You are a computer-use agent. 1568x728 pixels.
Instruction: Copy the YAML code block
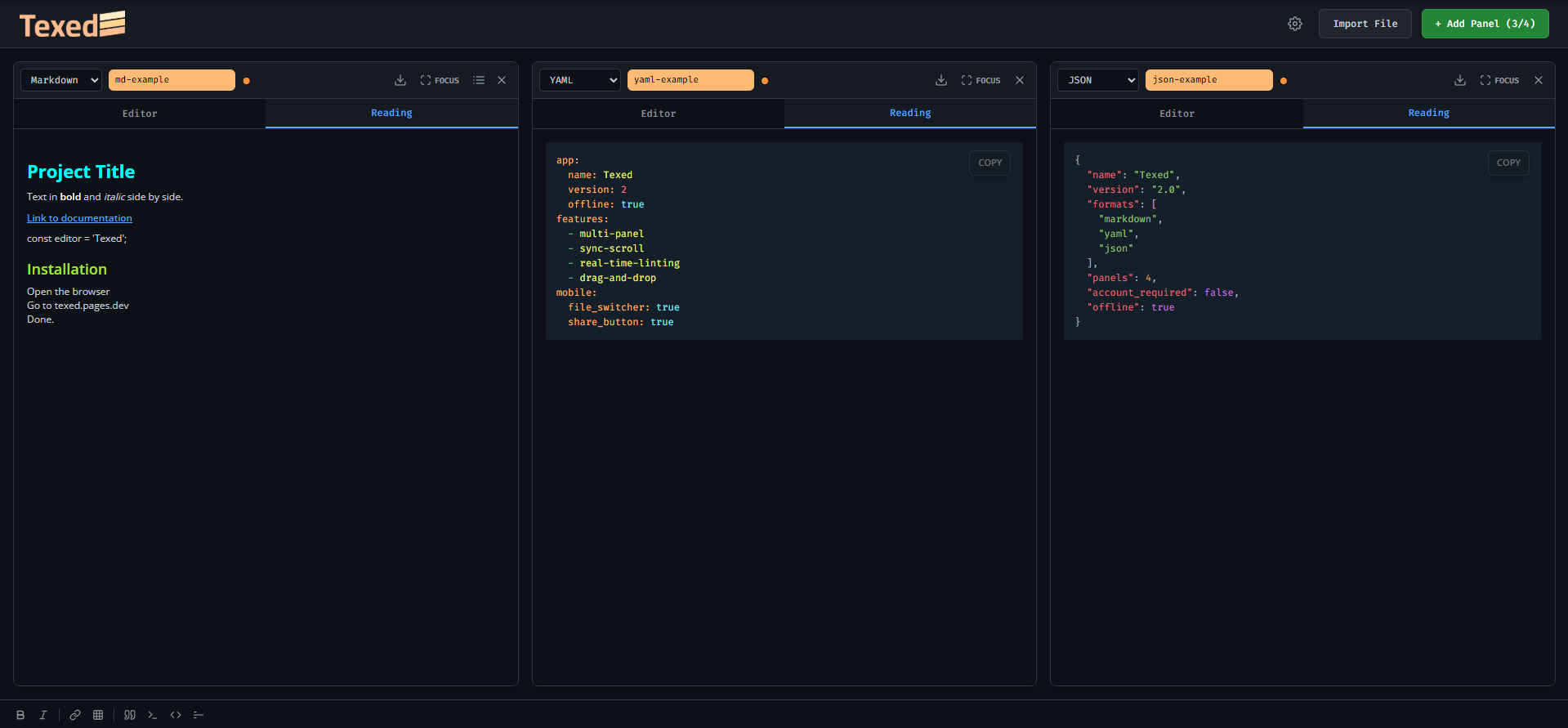(989, 163)
